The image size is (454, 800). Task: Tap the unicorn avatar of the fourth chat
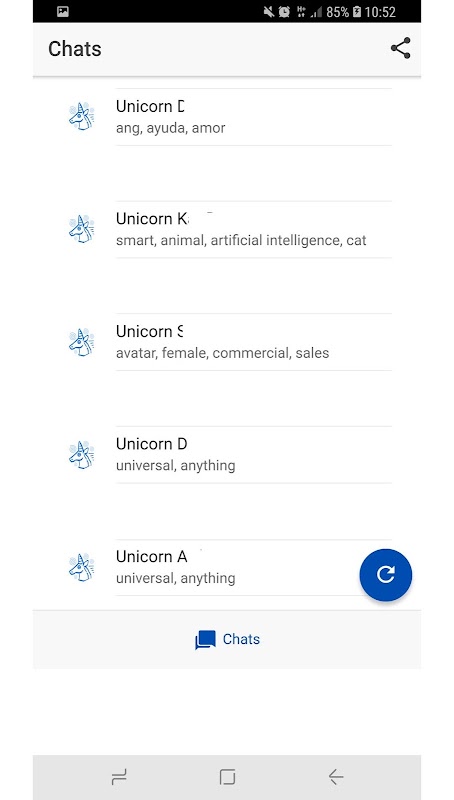point(82,455)
